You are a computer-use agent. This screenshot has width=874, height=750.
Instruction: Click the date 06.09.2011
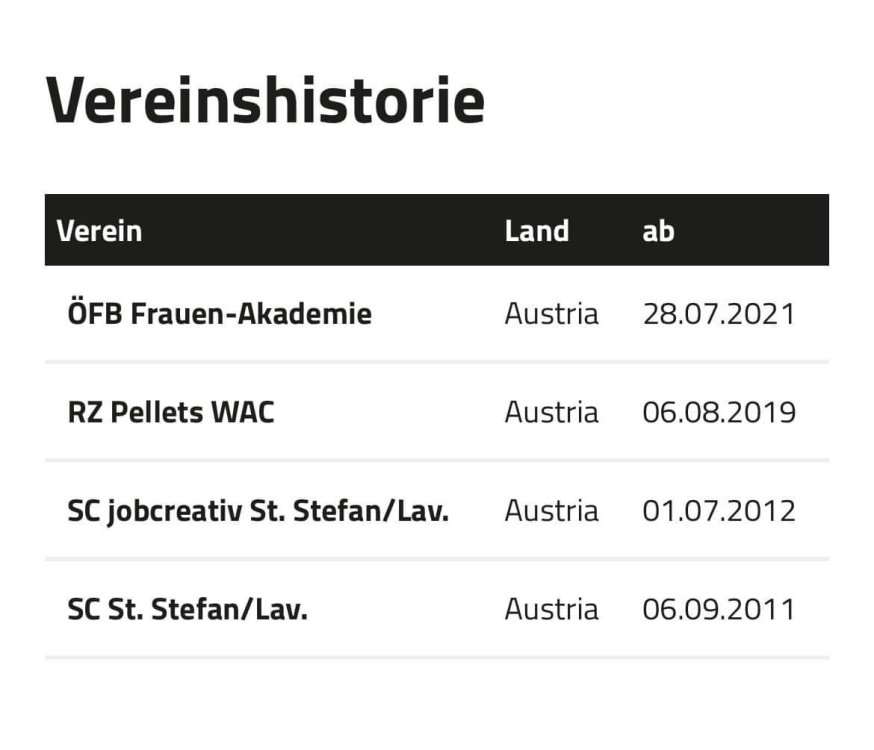[x=719, y=609]
